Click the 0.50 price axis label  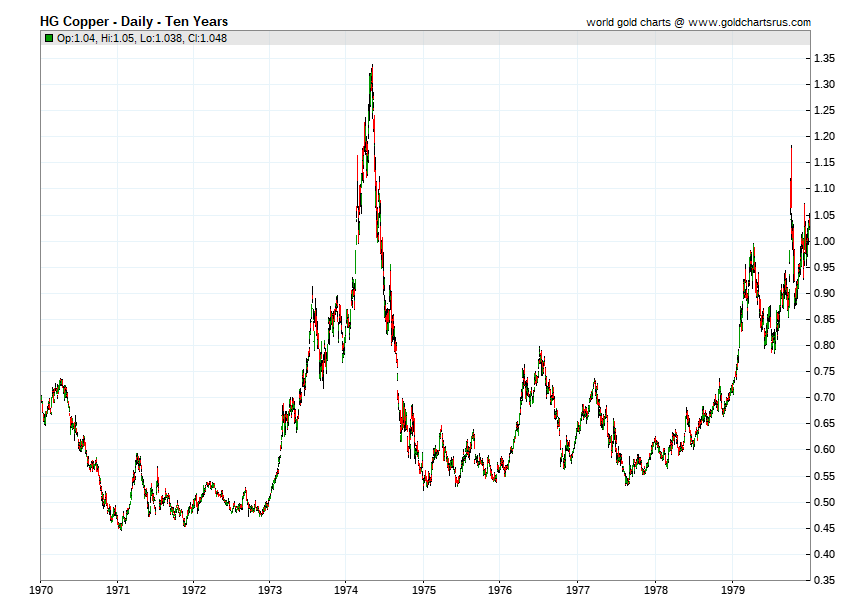(825, 503)
